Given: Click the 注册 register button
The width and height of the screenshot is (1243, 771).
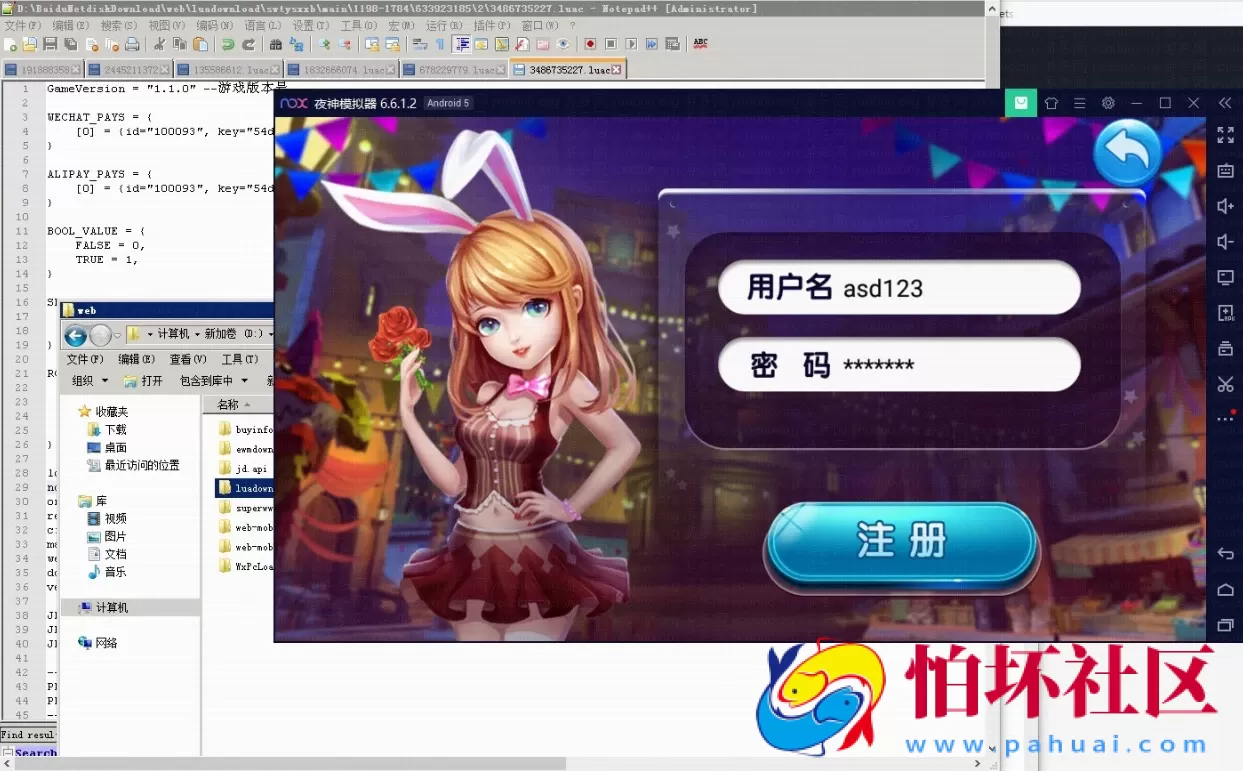Looking at the screenshot, I should [x=901, y=543].
